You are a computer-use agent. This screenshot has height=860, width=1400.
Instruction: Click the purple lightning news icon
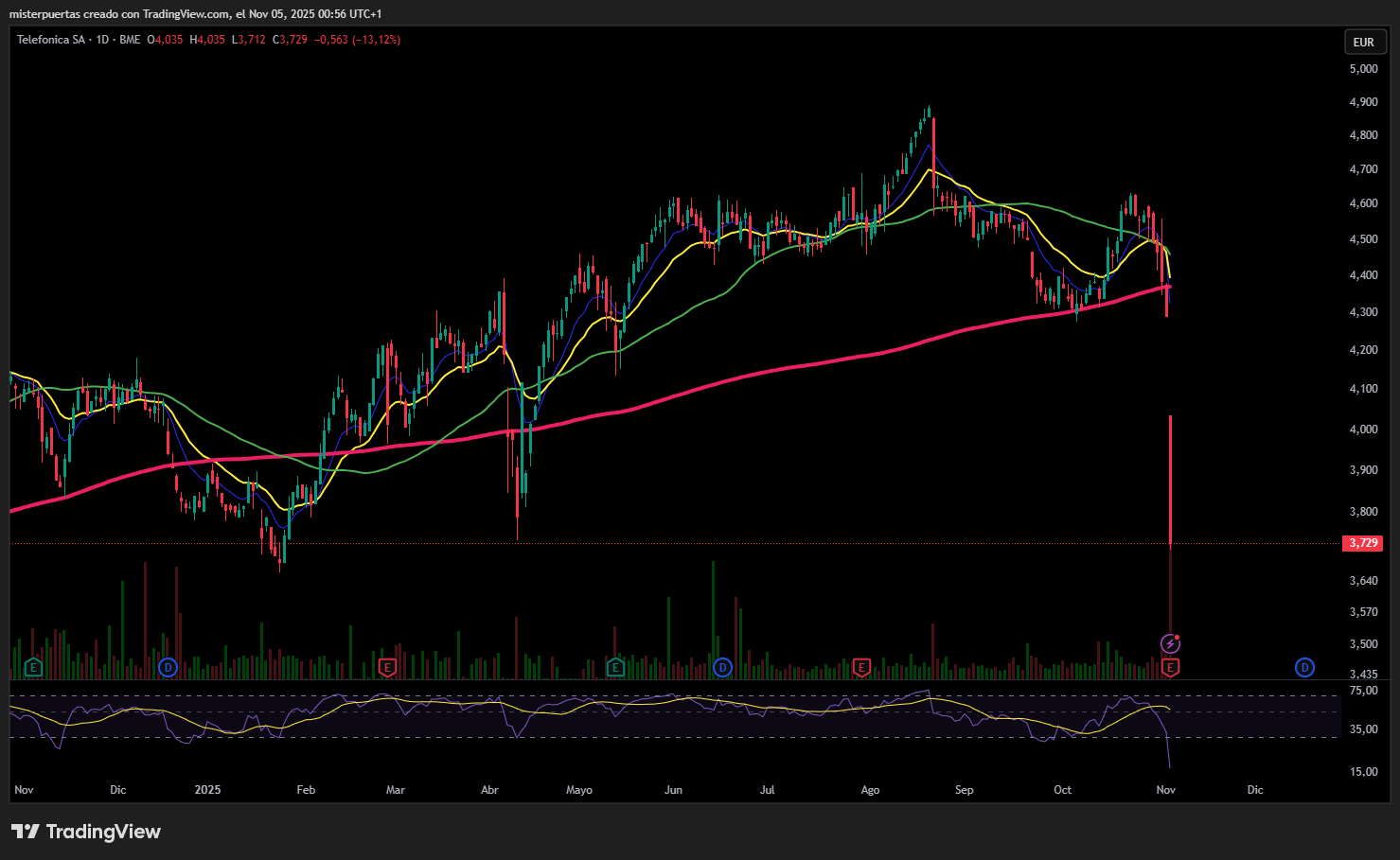pos(1170,644)
